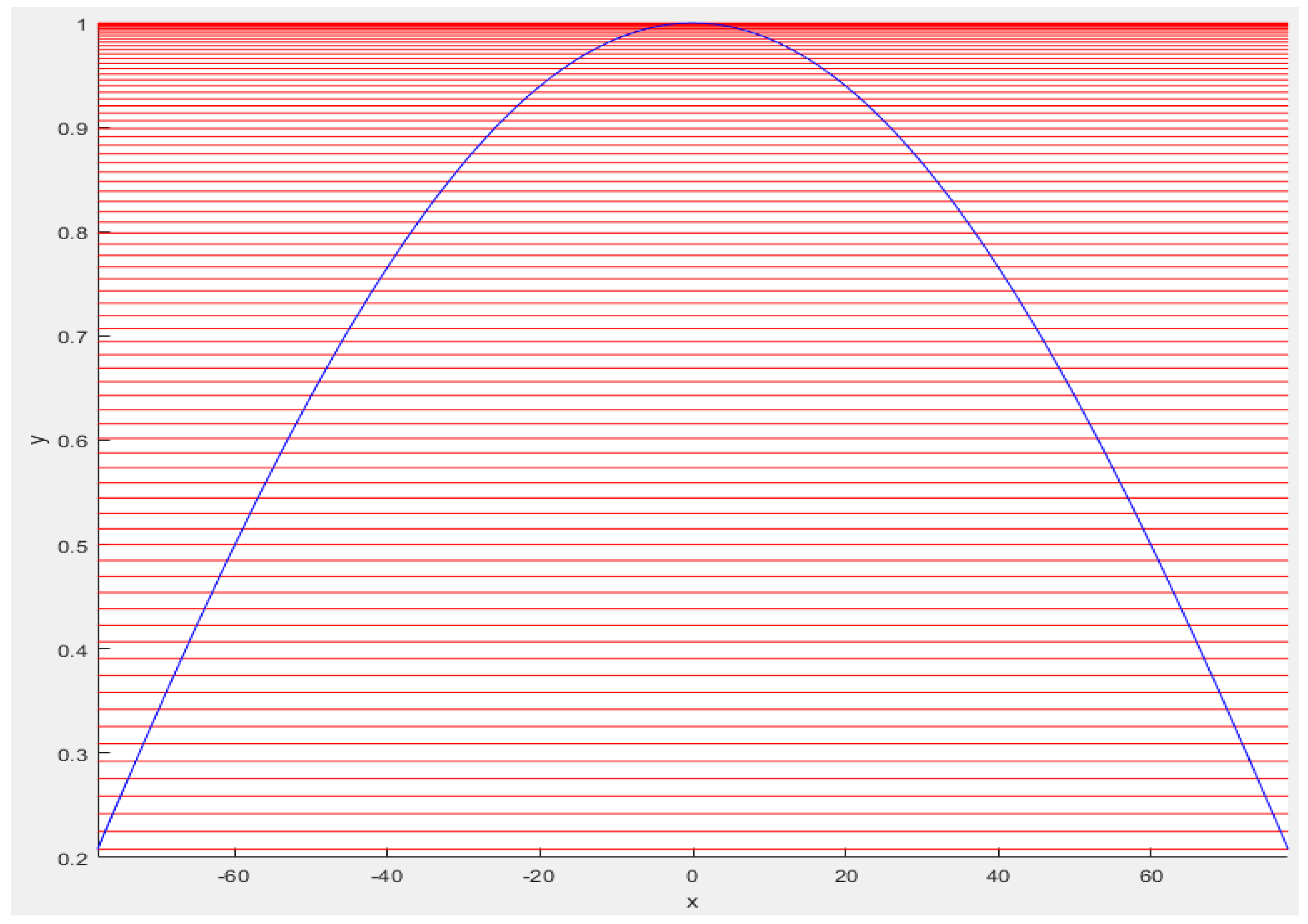Click the x-axis tick label -40
This screenshot has height=924, width=1308.
387,876
